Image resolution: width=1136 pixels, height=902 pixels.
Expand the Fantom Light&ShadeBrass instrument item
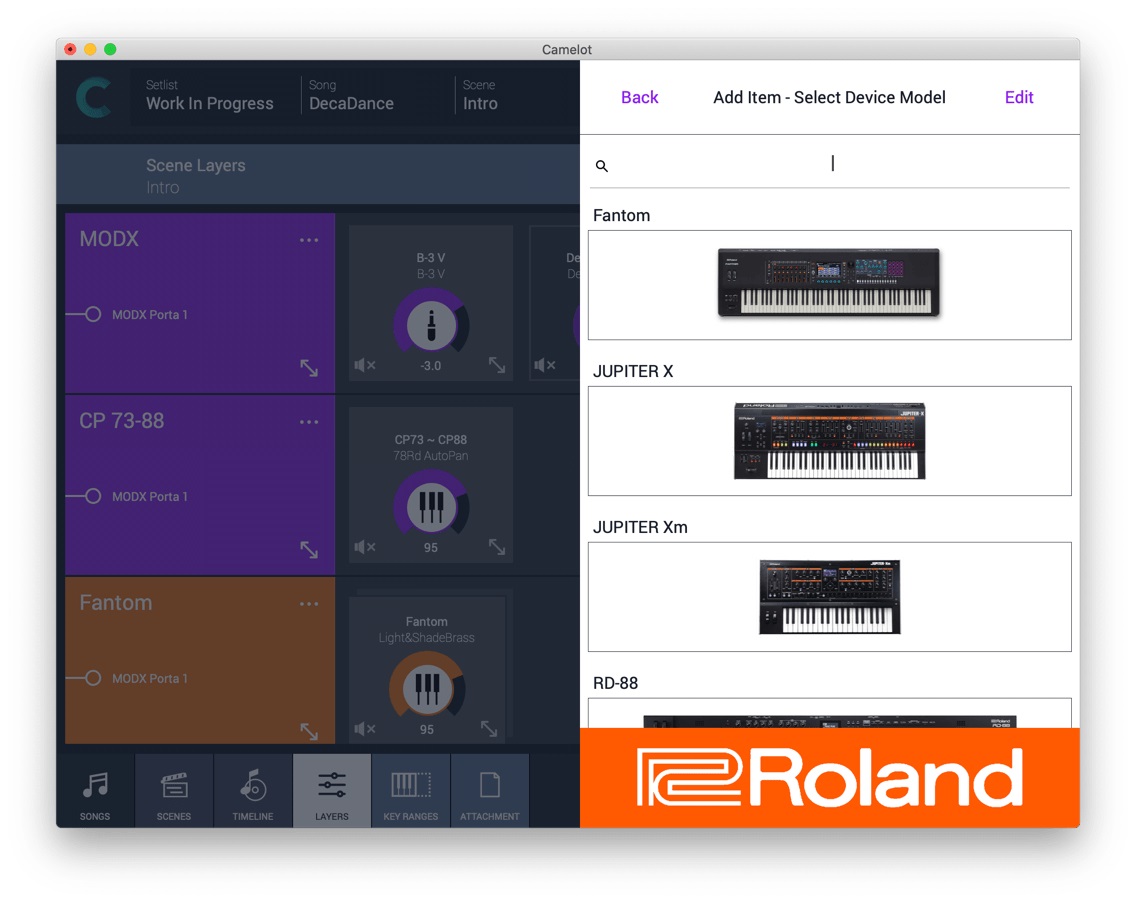point(489,729)
